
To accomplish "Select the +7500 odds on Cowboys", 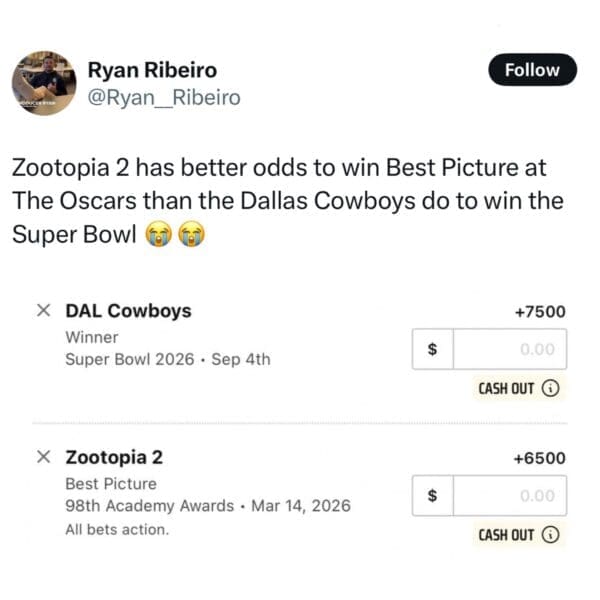I will 539,312.
